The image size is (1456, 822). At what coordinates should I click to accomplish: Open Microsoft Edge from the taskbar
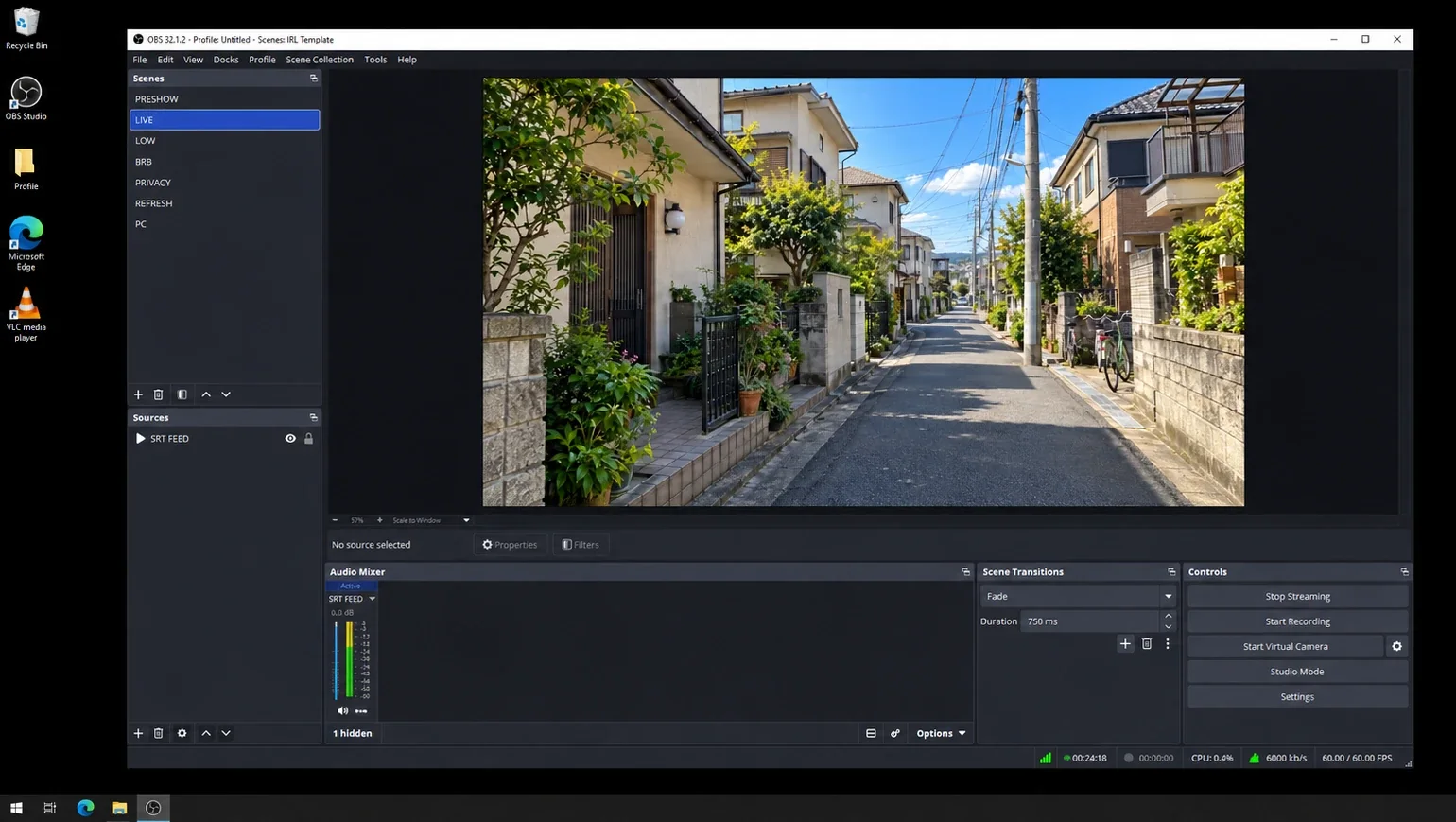coord(85,808)
